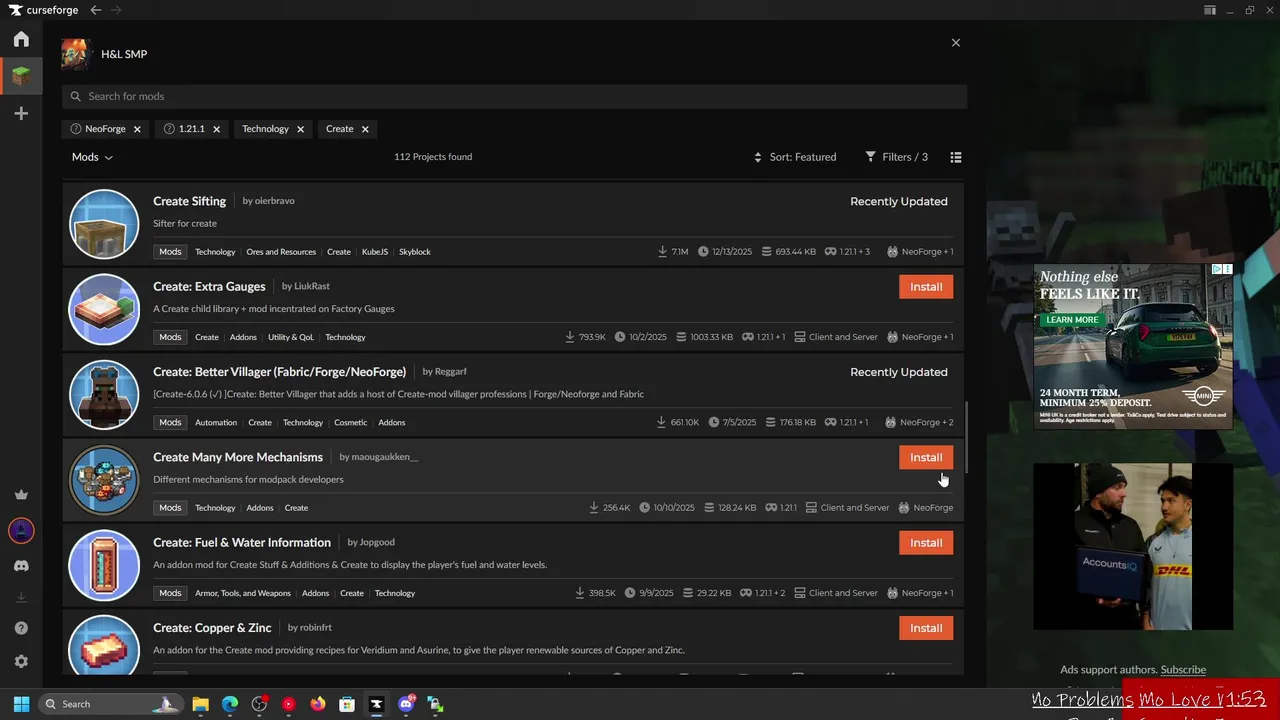Screen dimensions: 1280x720
Task: Open author Jopgood's profile
Action: 377,543
